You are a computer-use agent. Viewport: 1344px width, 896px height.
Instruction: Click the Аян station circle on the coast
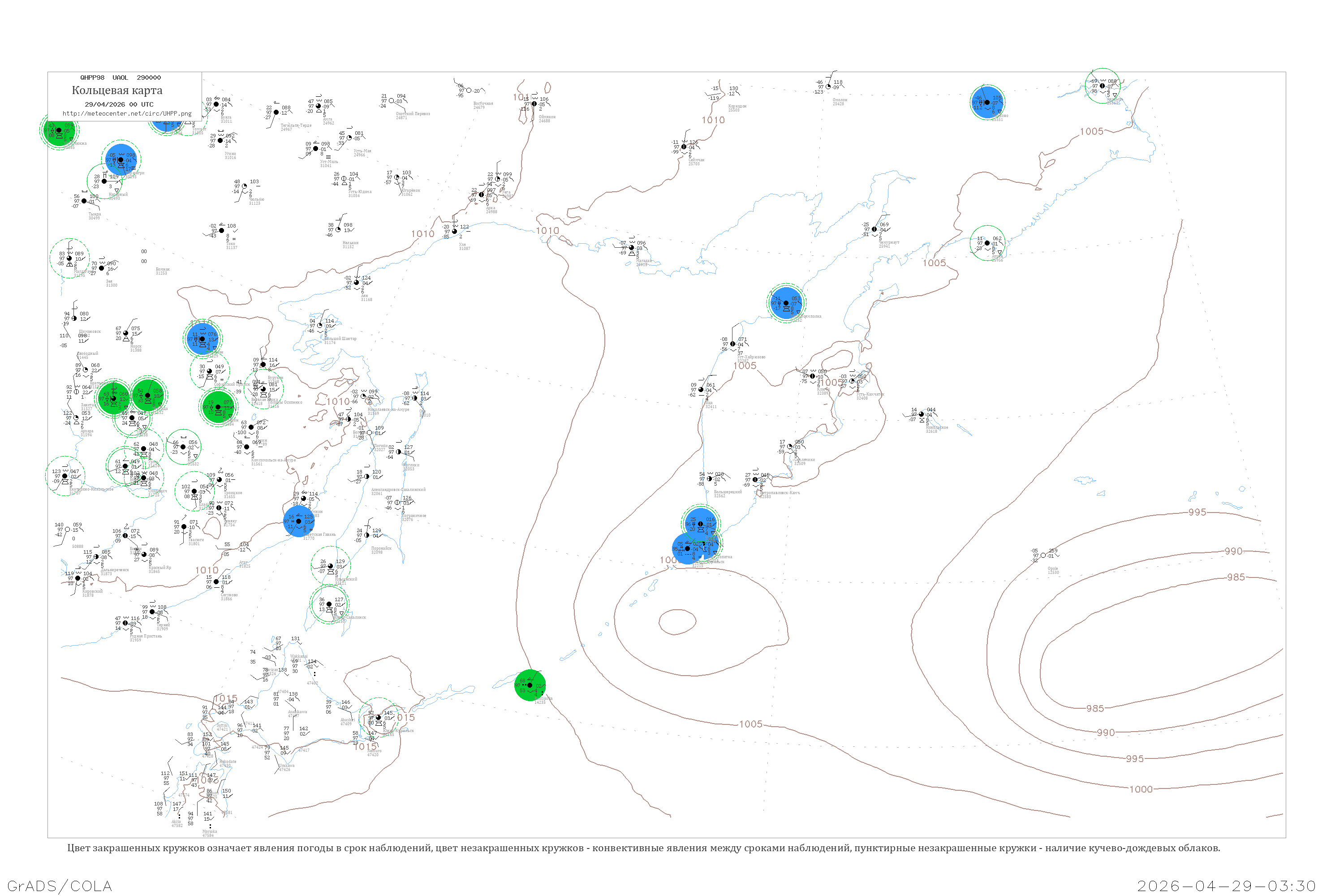tap(357, 283)
